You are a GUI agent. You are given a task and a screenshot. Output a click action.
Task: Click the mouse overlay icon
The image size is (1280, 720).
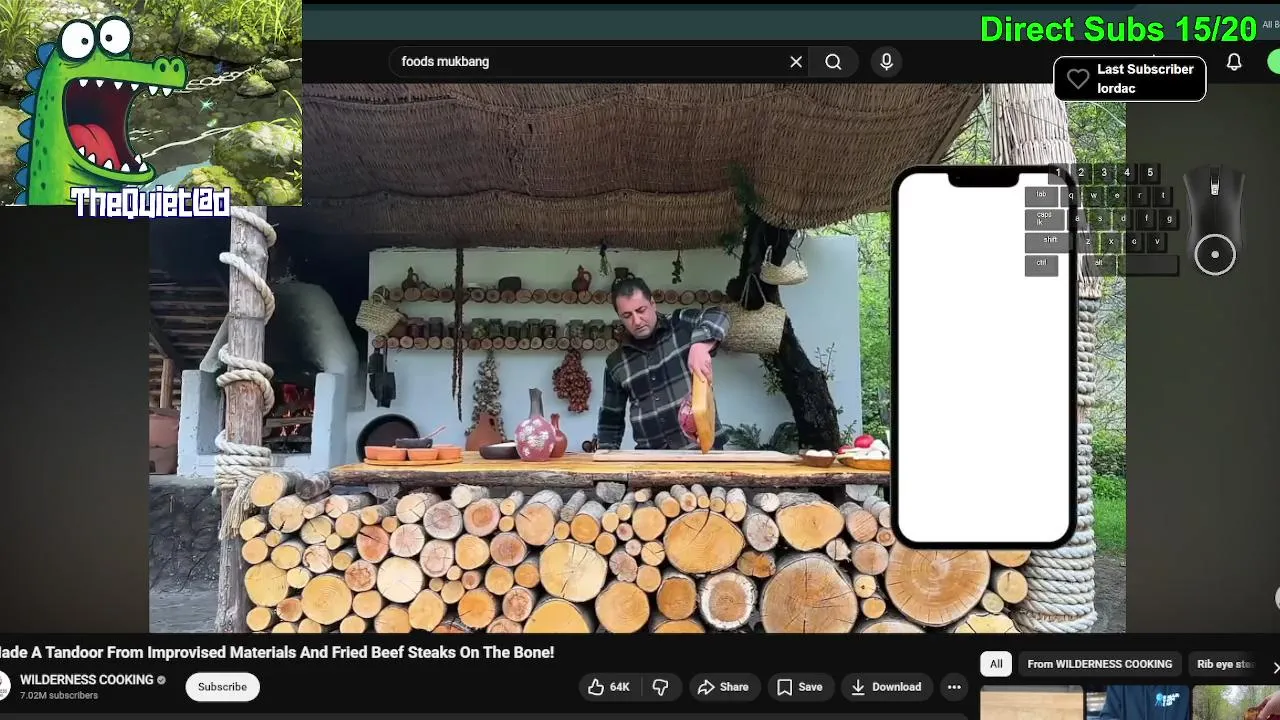coord(1215,222)
